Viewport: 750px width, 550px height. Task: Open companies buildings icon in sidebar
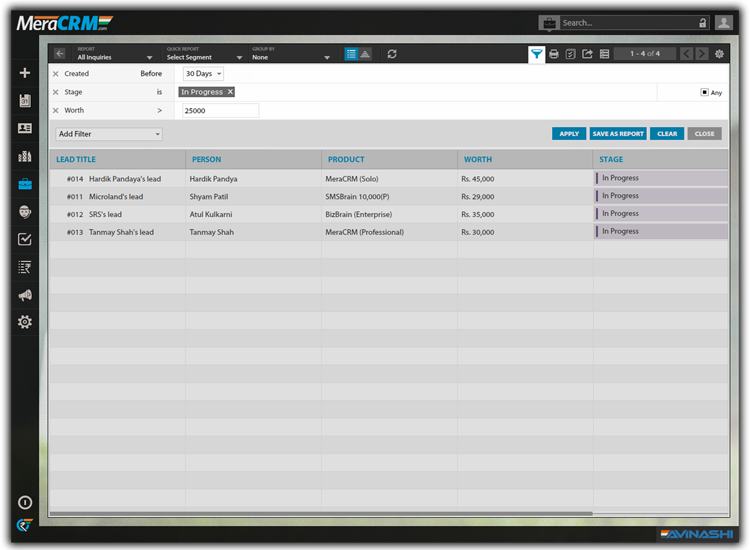click(25, 156)
